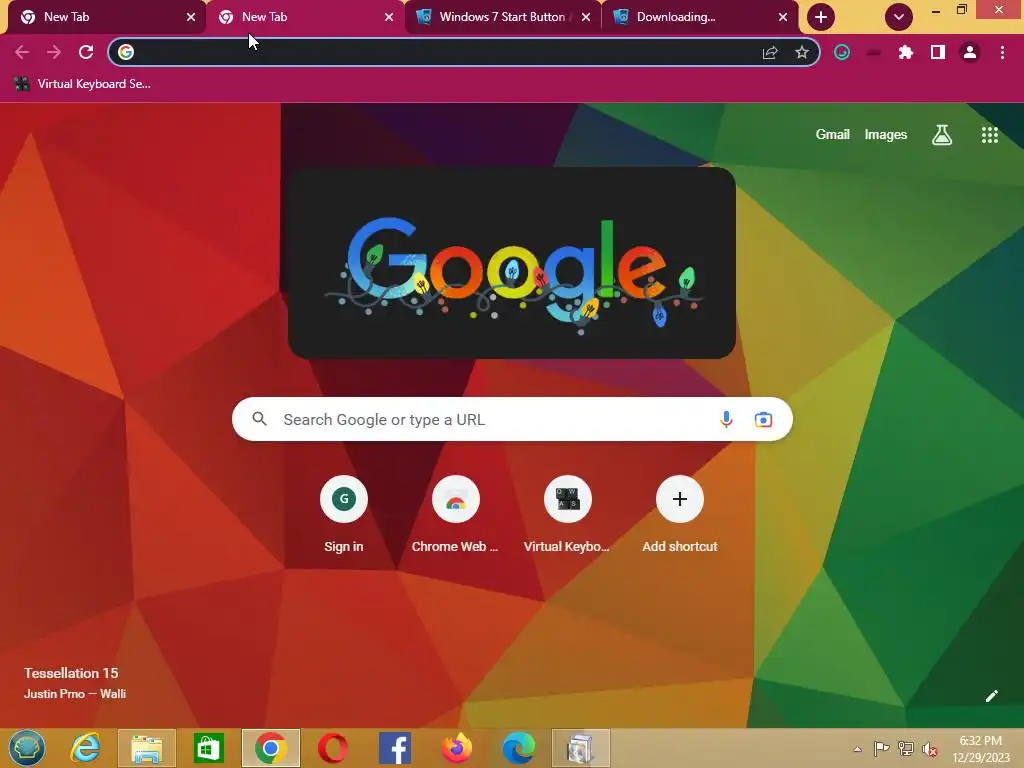Viewport: 1024px width, 768px height.
Task: Close the Windows 7 Start Button tab
Action: tap(586, 17)
